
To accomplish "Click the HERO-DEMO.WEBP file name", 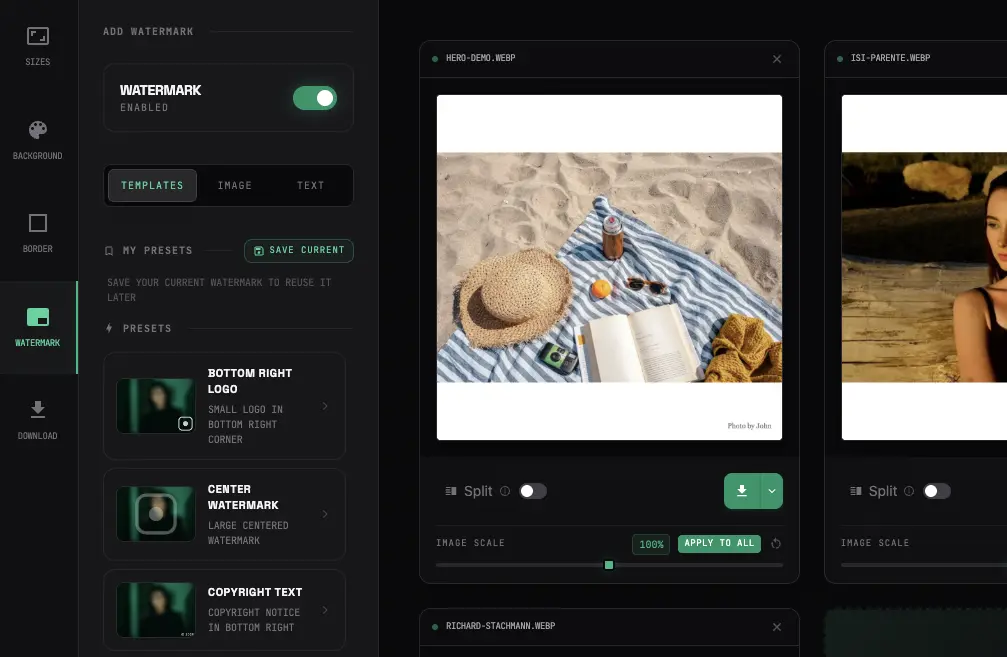I will tap(480, 58).
